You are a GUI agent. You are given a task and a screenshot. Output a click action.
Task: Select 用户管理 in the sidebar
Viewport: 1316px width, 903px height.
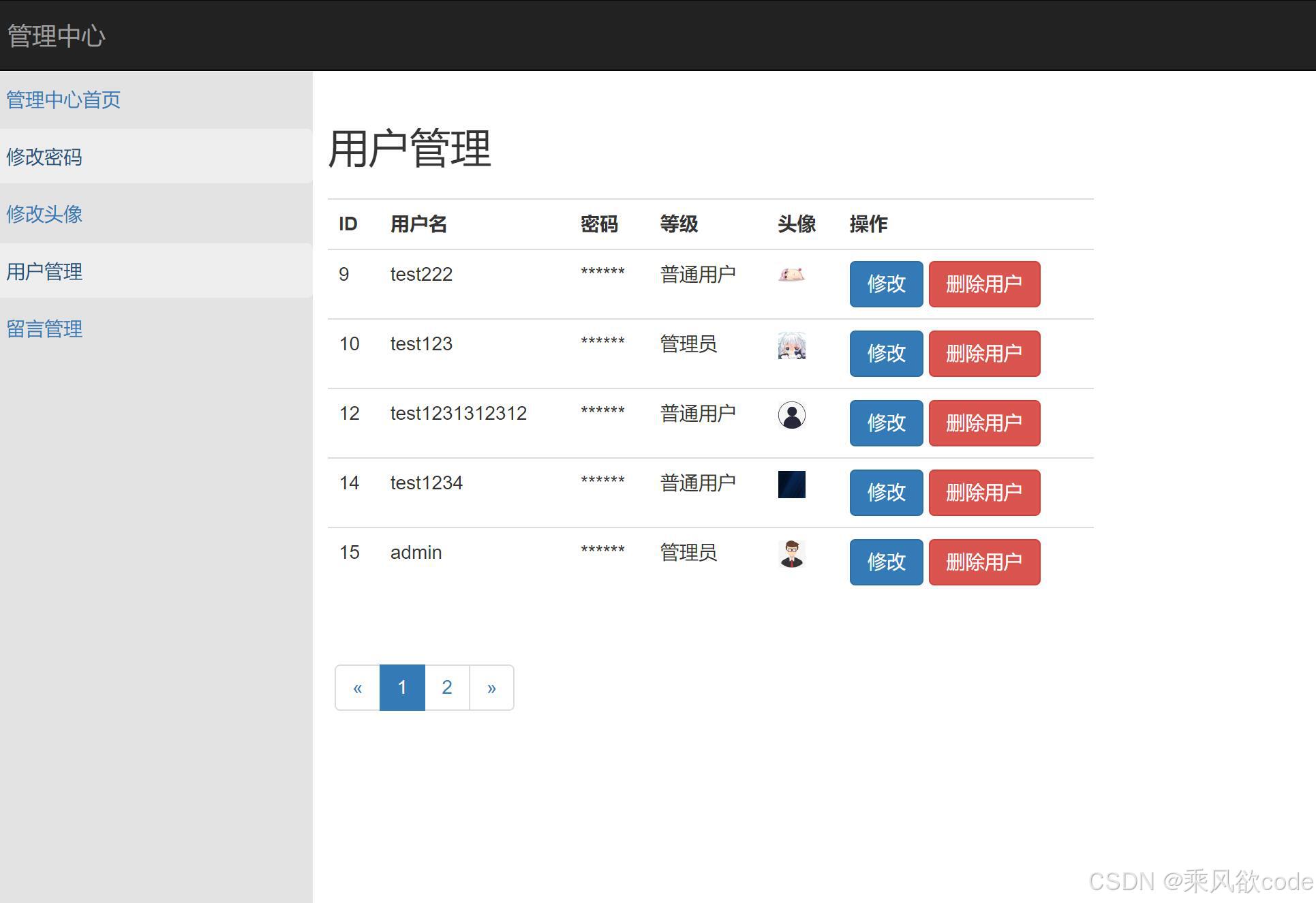tap(44, 271)
